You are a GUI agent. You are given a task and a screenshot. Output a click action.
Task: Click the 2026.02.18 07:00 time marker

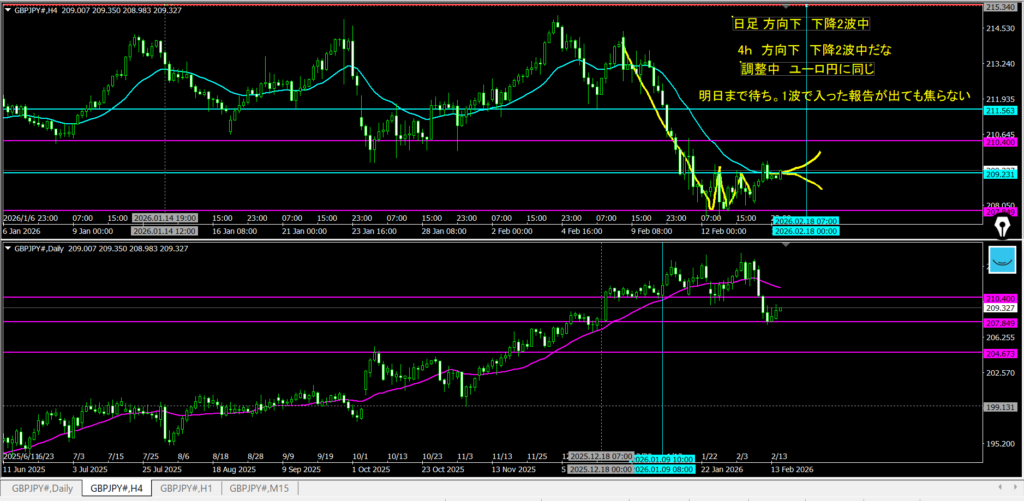coord(806,220)
